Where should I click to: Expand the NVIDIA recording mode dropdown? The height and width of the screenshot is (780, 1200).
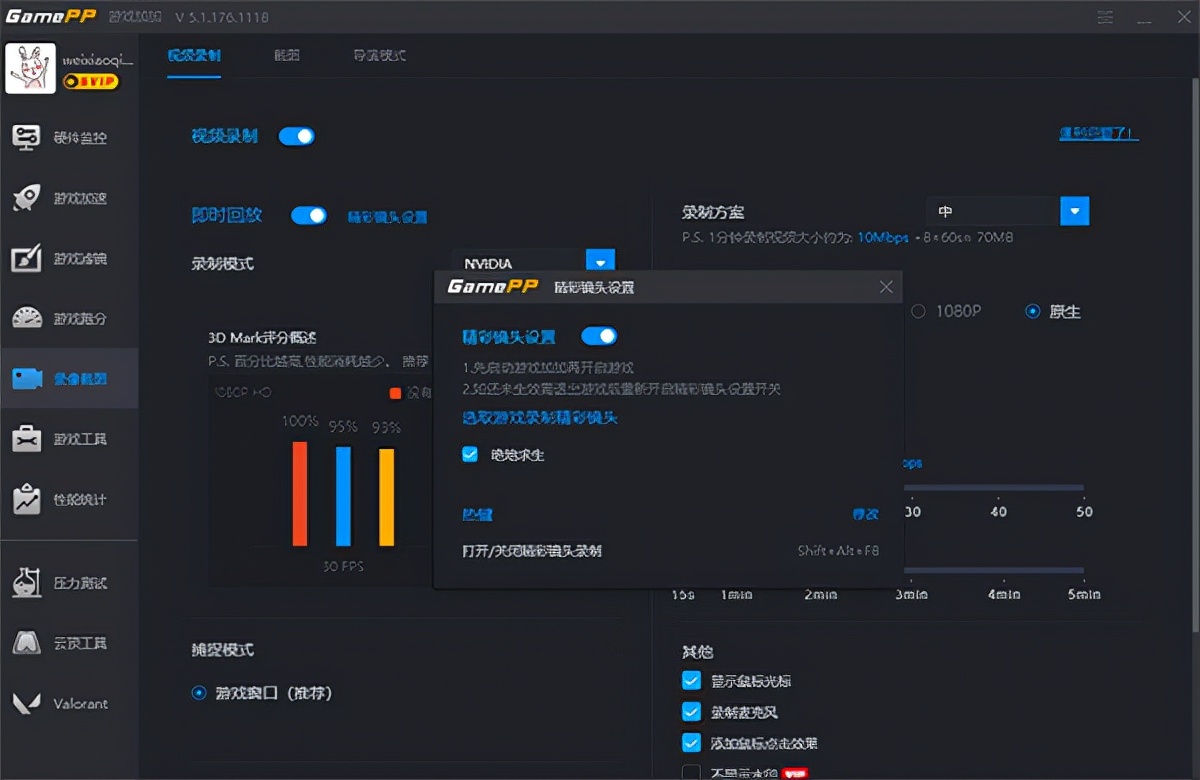(600, 263)
